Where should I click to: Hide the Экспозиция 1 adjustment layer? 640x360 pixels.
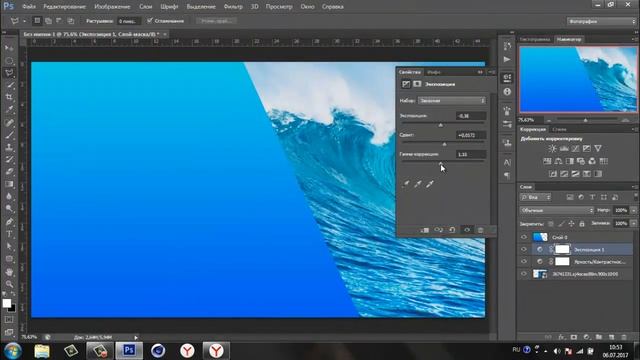[524, 249]
